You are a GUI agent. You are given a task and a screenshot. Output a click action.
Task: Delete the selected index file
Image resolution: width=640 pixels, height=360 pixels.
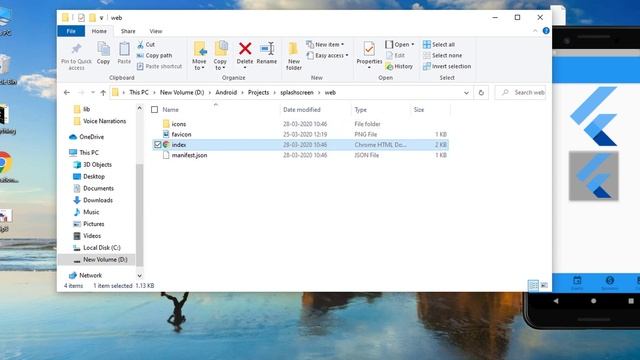[x=245, y=55]
